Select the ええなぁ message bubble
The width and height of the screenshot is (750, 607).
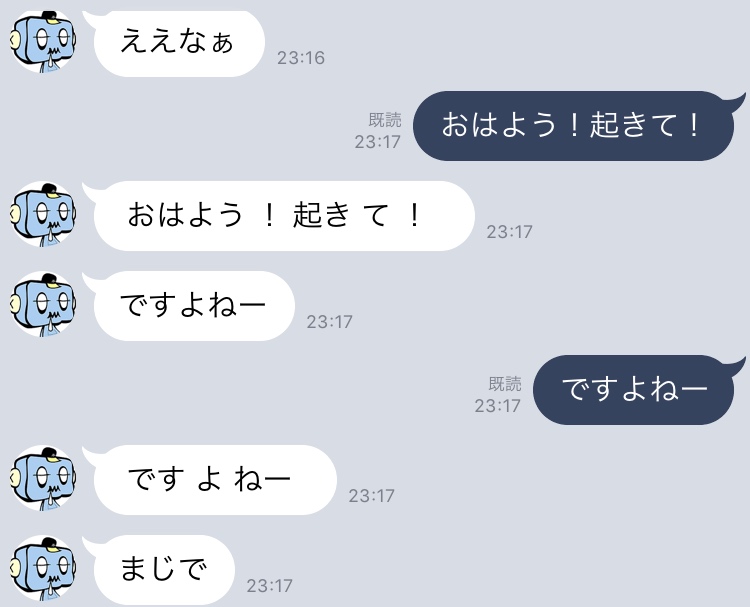(x=179, y=42)
